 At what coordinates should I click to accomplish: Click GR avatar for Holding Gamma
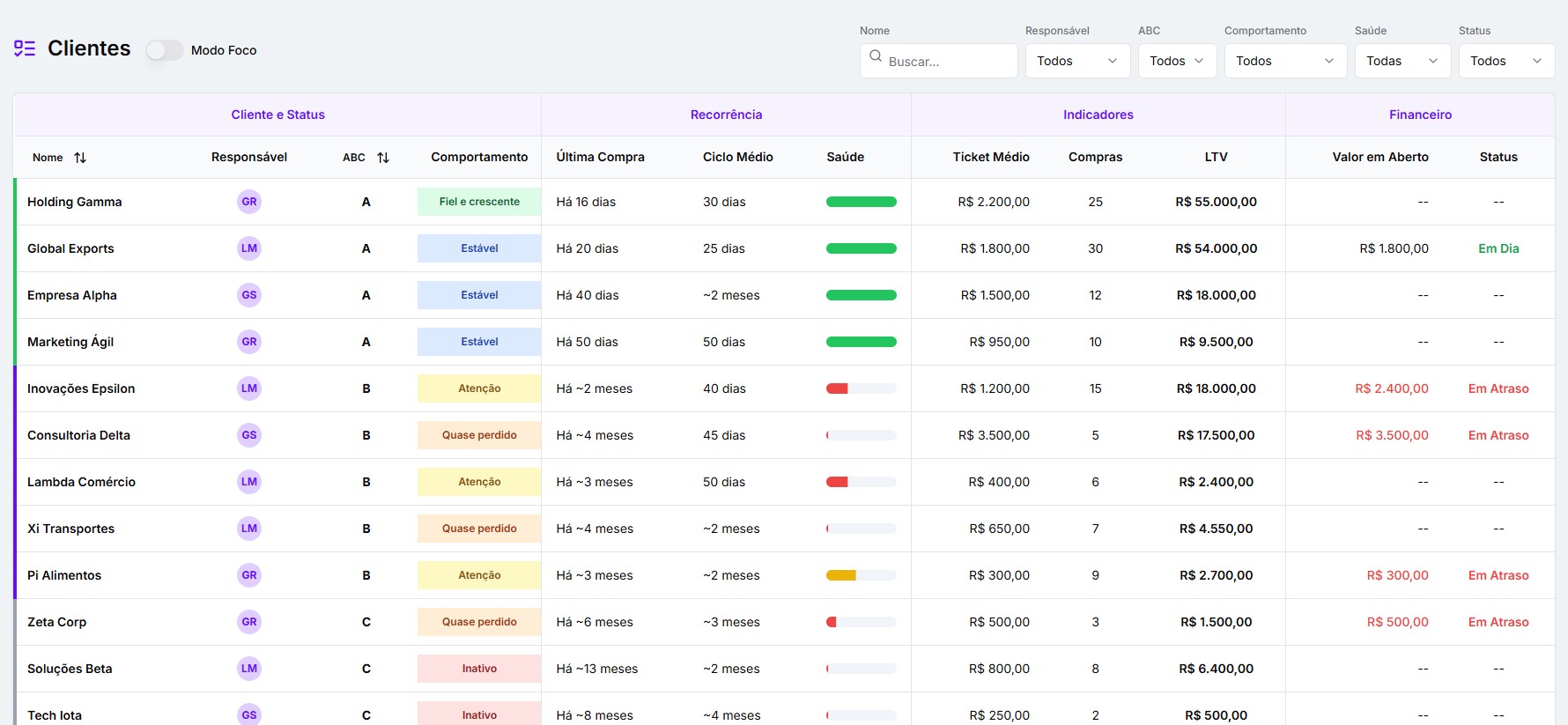click(x=249, y=202)
